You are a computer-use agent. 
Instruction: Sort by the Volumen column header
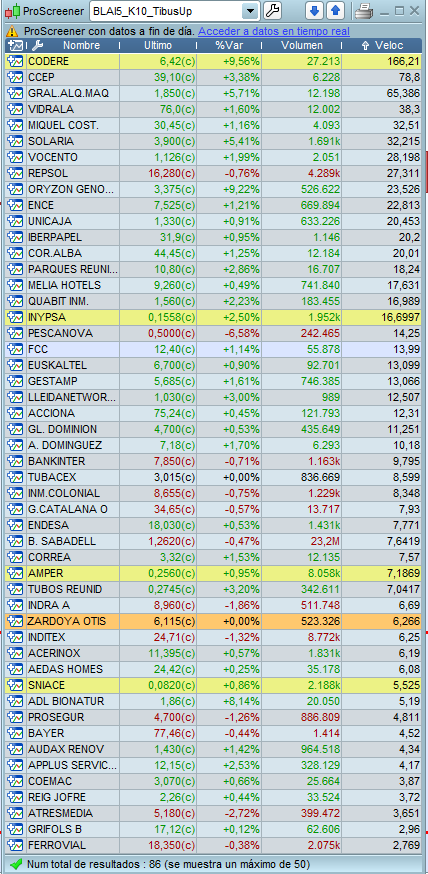(301, 46)
